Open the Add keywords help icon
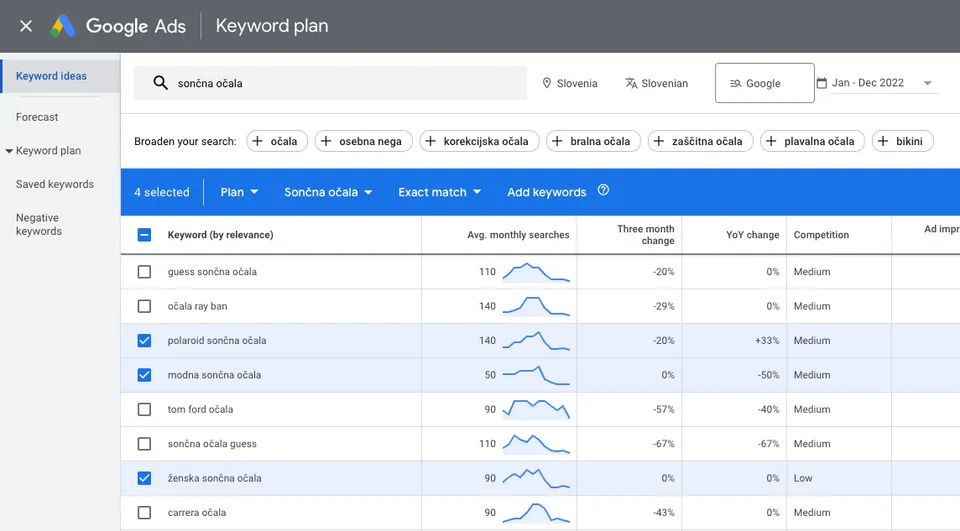This screenshot has width=960, height=531. [x=603, y=190]
